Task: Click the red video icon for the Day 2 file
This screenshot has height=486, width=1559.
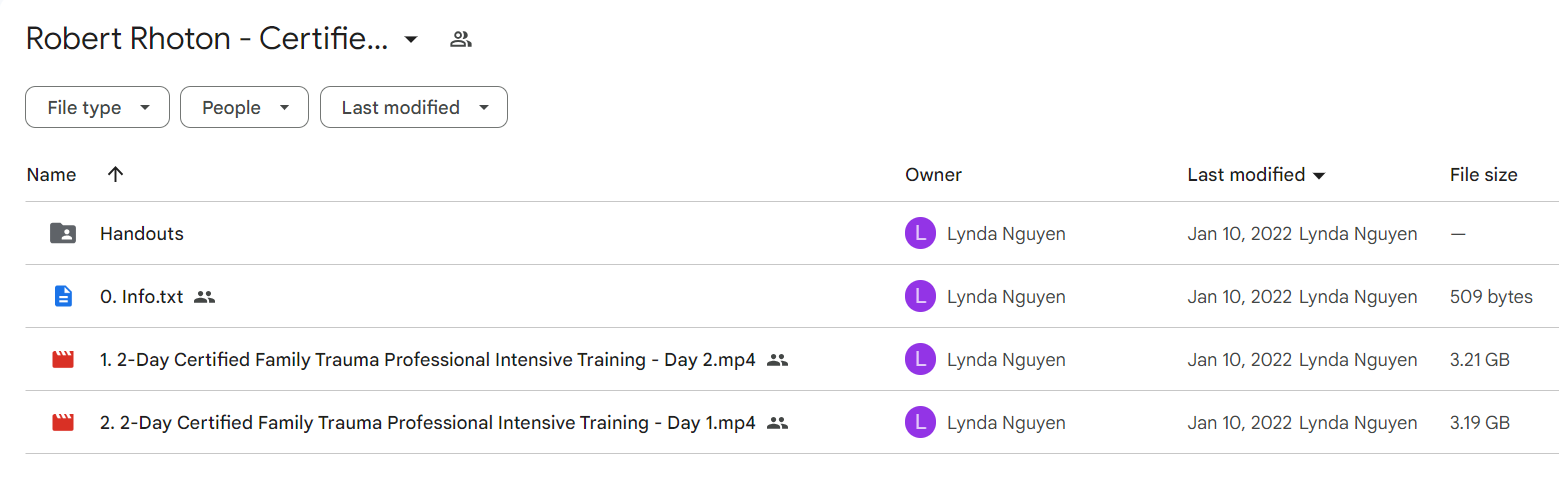Action: click(x=63, y=360)
